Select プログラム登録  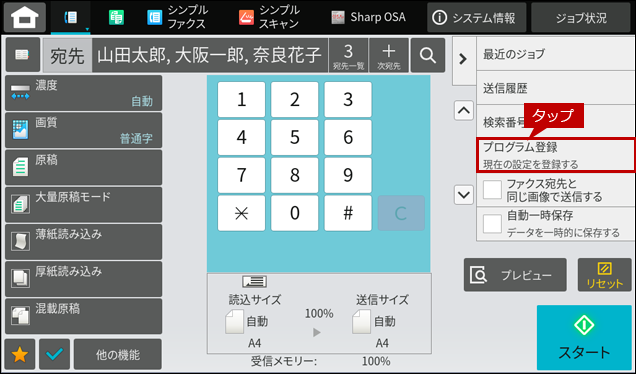(x=556, y=156)
